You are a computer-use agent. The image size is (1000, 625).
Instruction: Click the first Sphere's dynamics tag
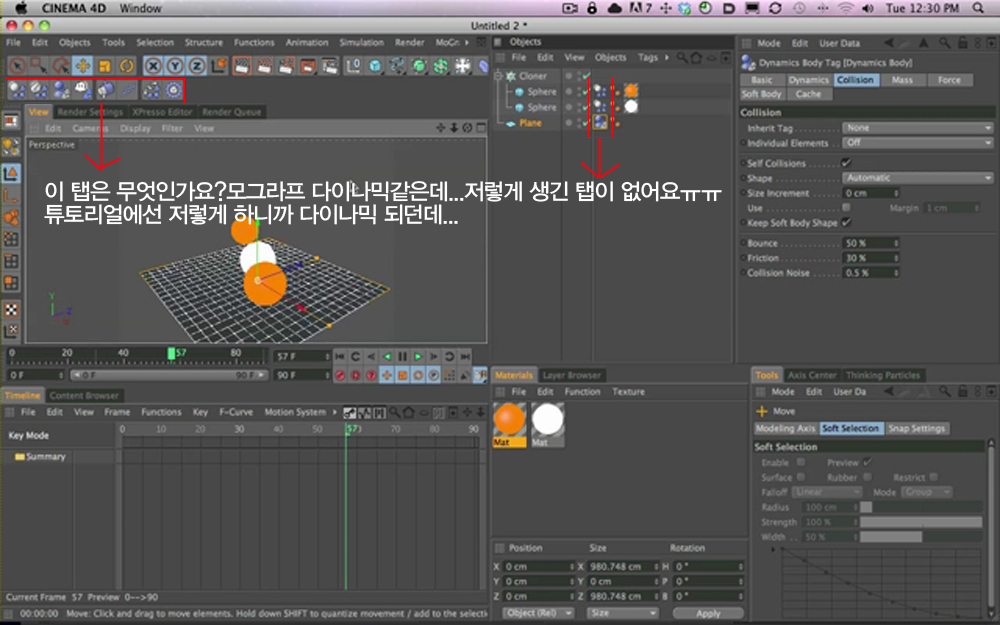600,91
